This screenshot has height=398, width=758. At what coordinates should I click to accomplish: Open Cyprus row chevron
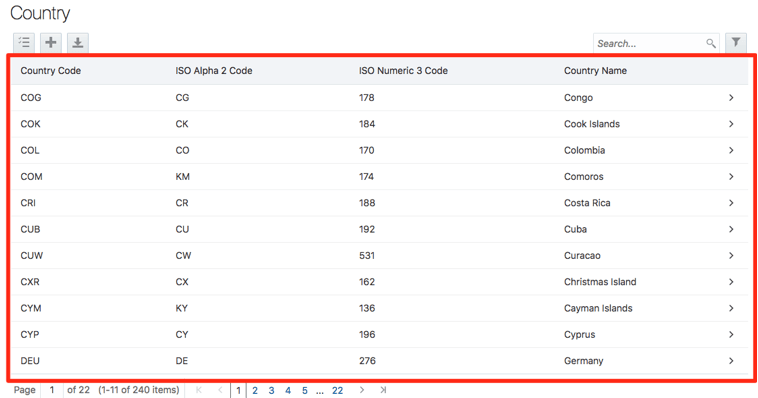(x=731, y=335)
